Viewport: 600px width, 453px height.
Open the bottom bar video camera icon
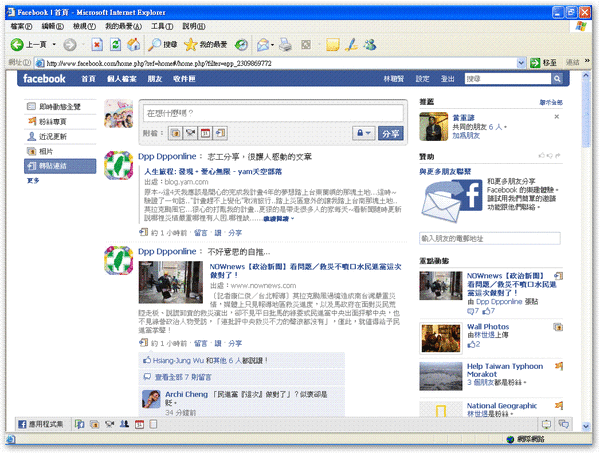(x=109, y=424)
